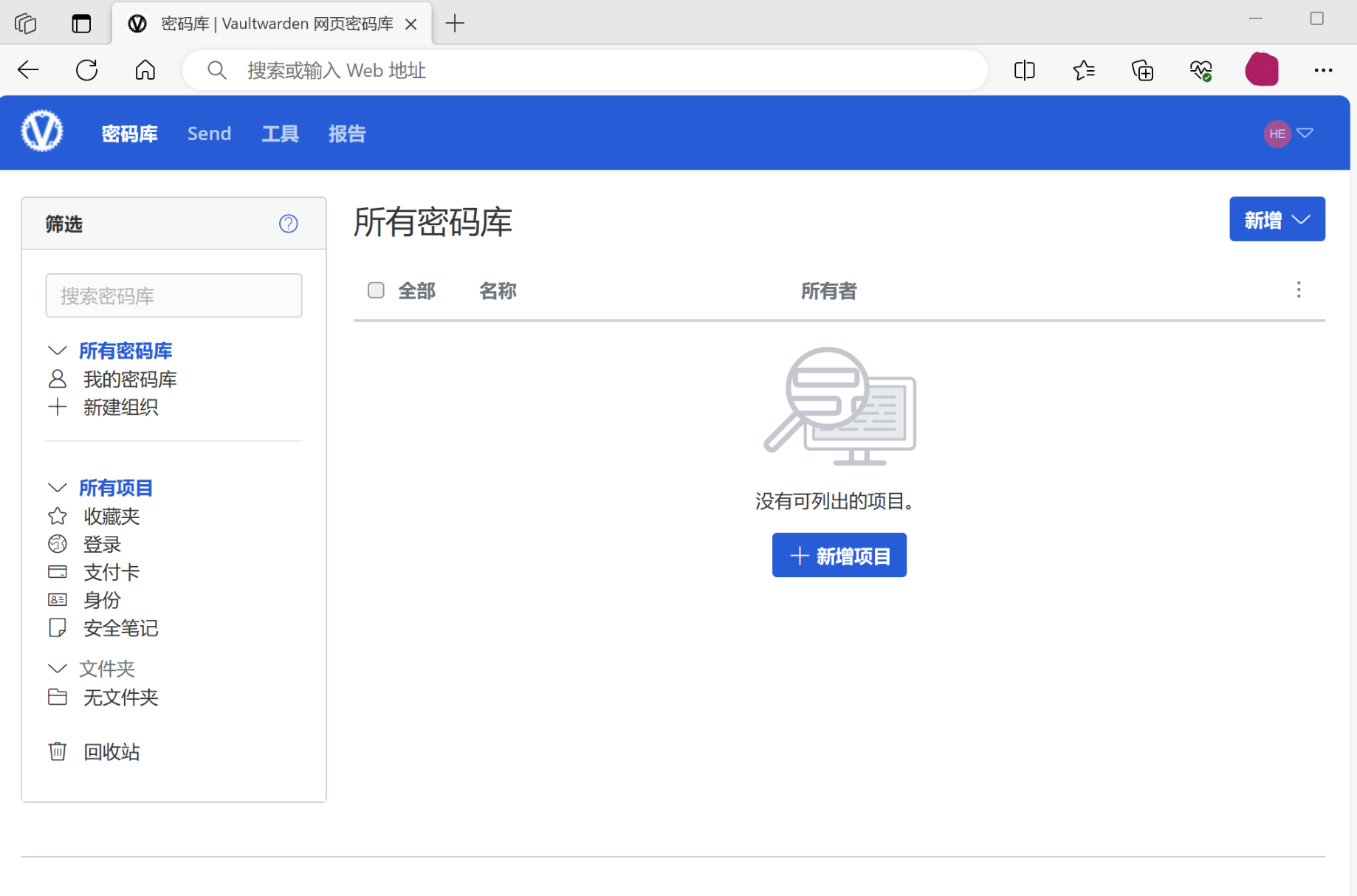Open the vault list options menu
The width and height of the screenshot is (1357, 896).
(1298, 290)
